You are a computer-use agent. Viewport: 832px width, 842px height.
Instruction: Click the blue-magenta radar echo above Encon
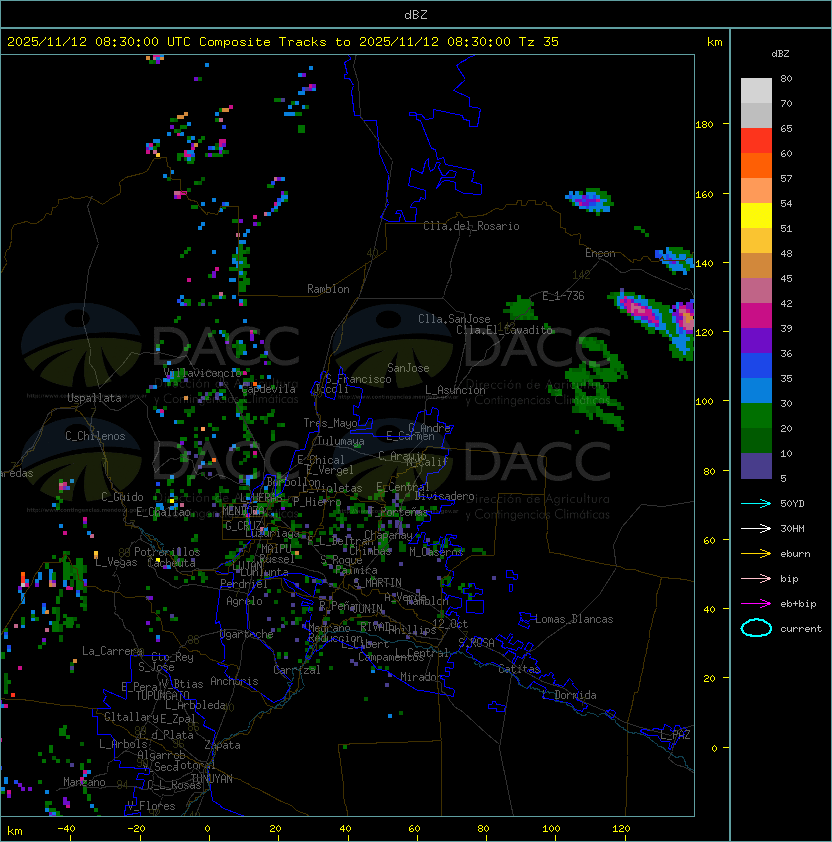pos(590,201)
